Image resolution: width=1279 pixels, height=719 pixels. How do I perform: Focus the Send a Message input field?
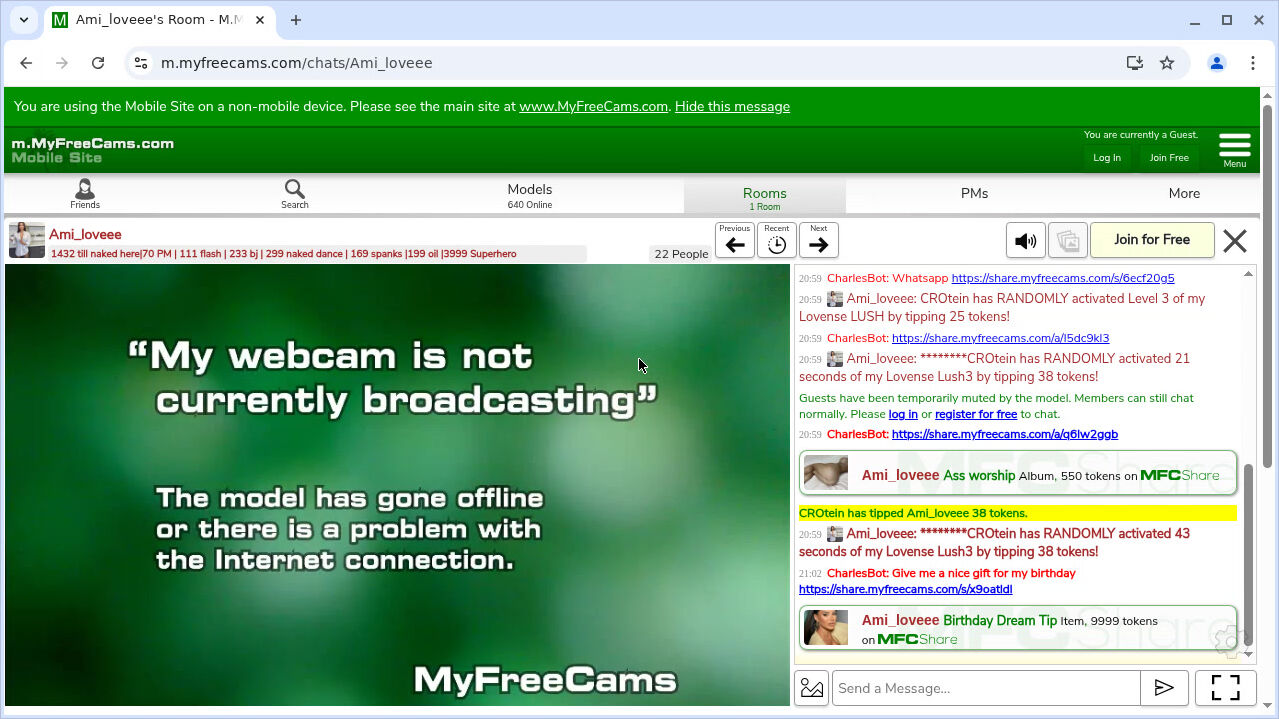click(986, 688)
